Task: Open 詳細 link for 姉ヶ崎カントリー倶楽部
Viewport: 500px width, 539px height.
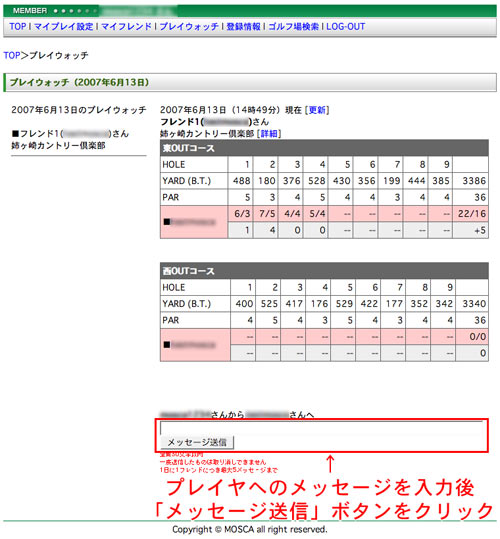Action: coord(269,133)
